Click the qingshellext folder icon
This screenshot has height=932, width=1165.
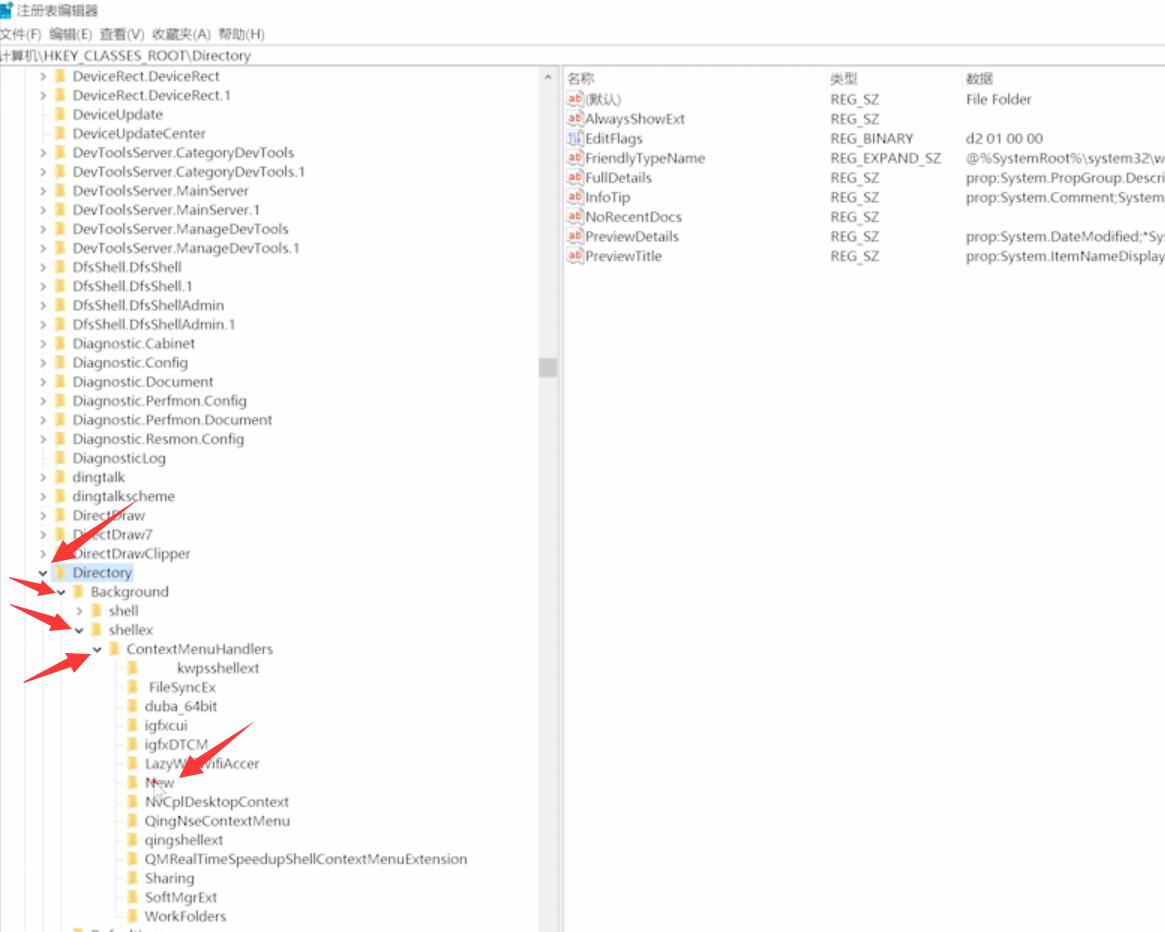pyautogui.click(x=133, y=840)
